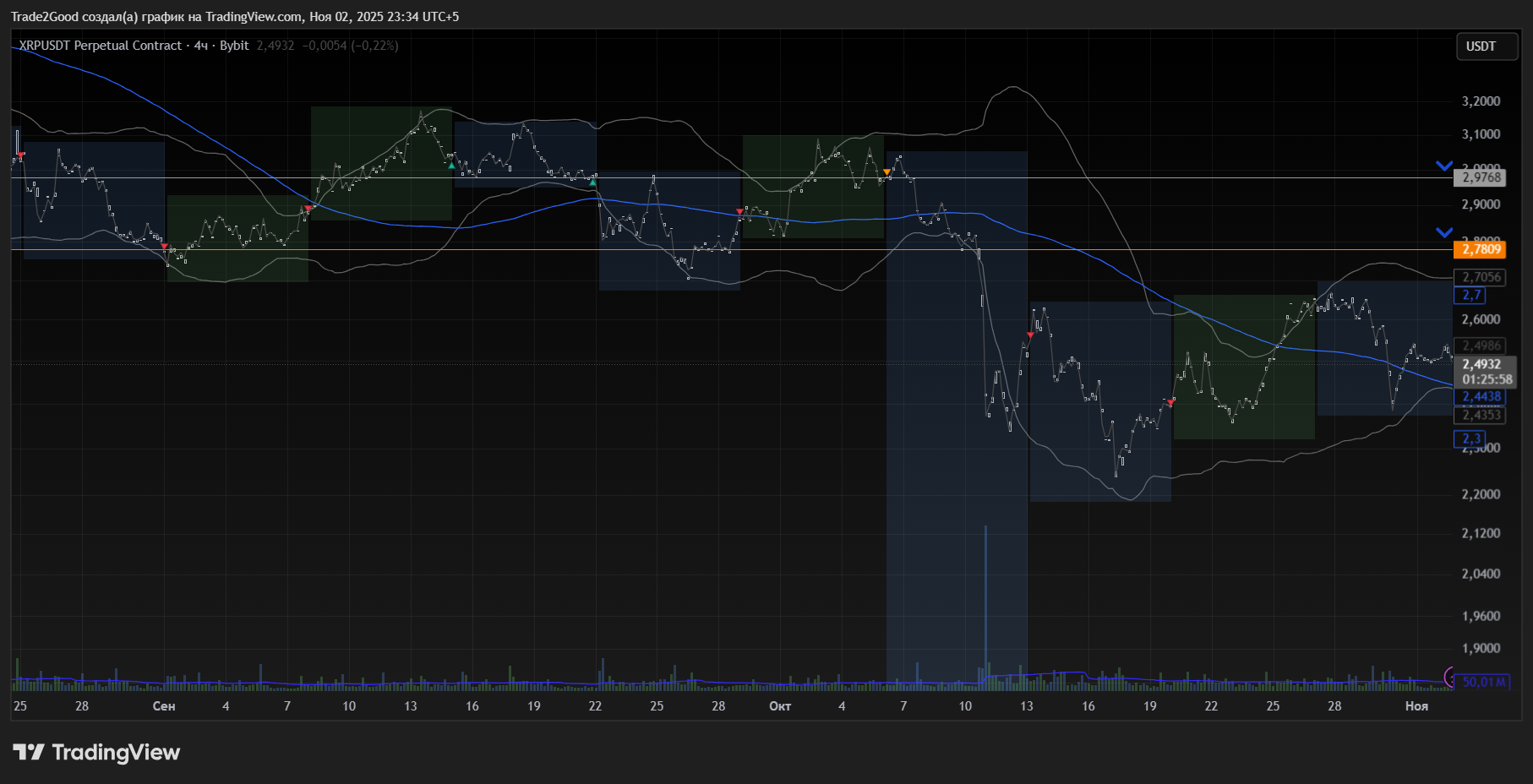Click the purple circle icon beside volume label
Image resolution: width=1533 pixels, height=784 pixels.
click(x=1450, y=676)
